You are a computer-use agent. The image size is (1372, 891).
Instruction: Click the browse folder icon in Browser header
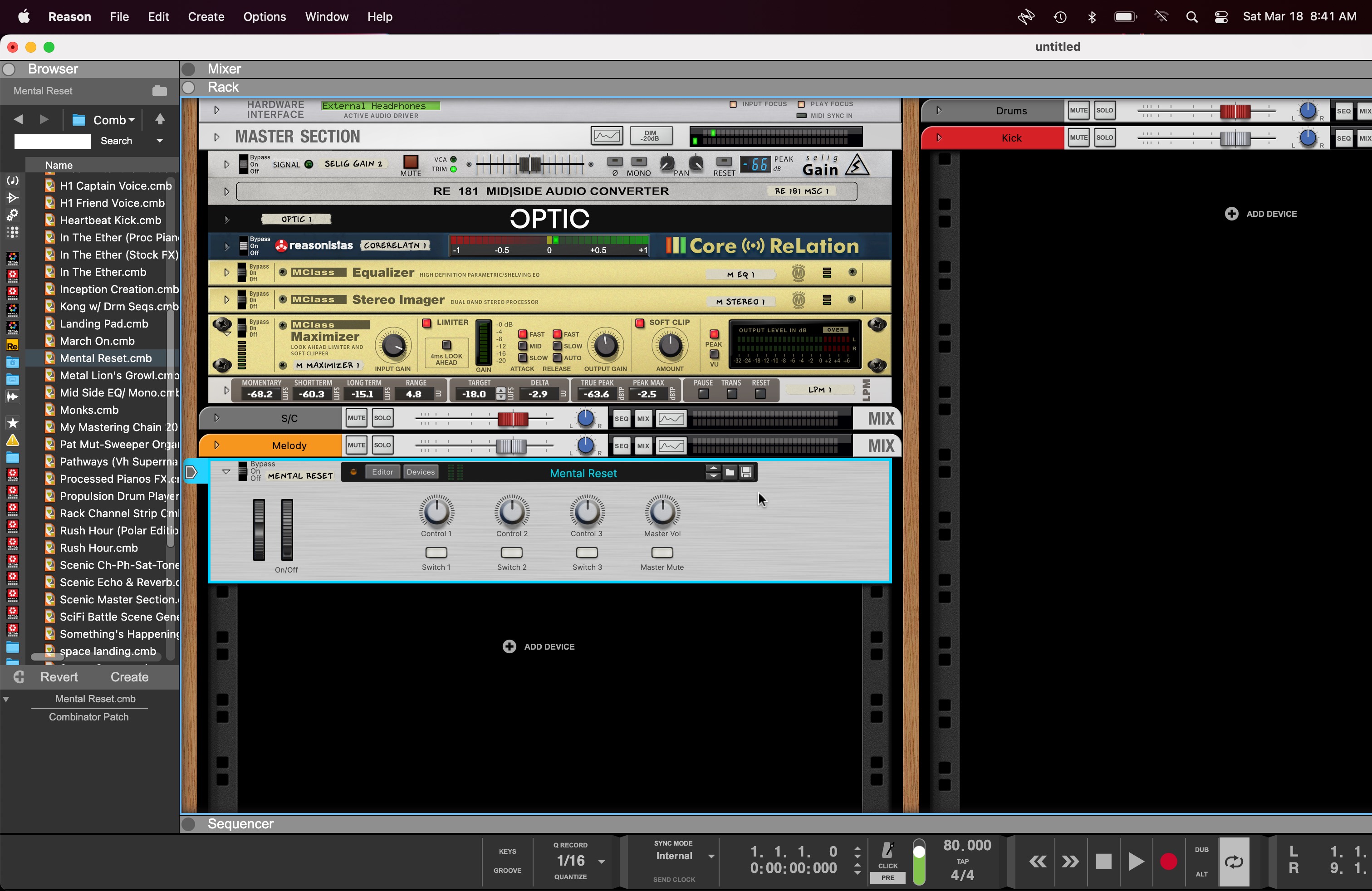(160, 91)
